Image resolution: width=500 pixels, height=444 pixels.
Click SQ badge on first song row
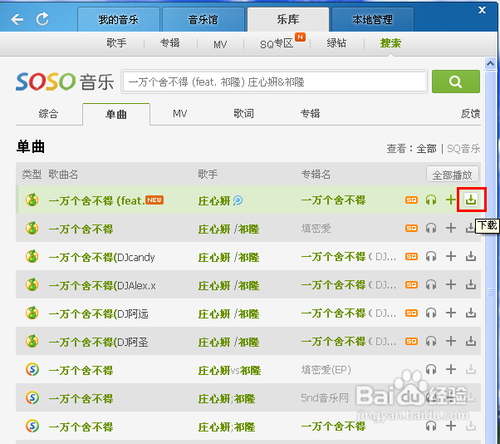411,200
